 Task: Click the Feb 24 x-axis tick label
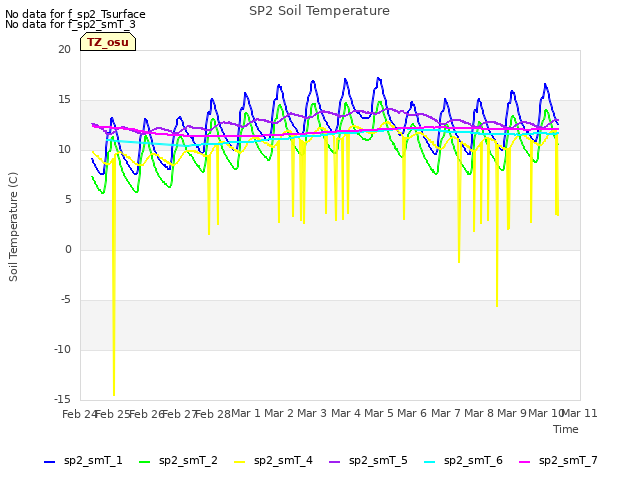click(79, 414)
